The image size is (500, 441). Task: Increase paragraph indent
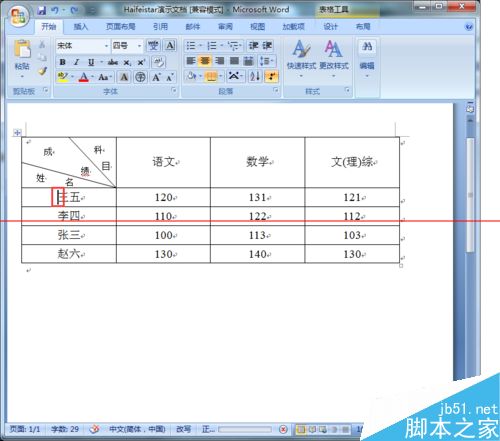tap(267, 45)
